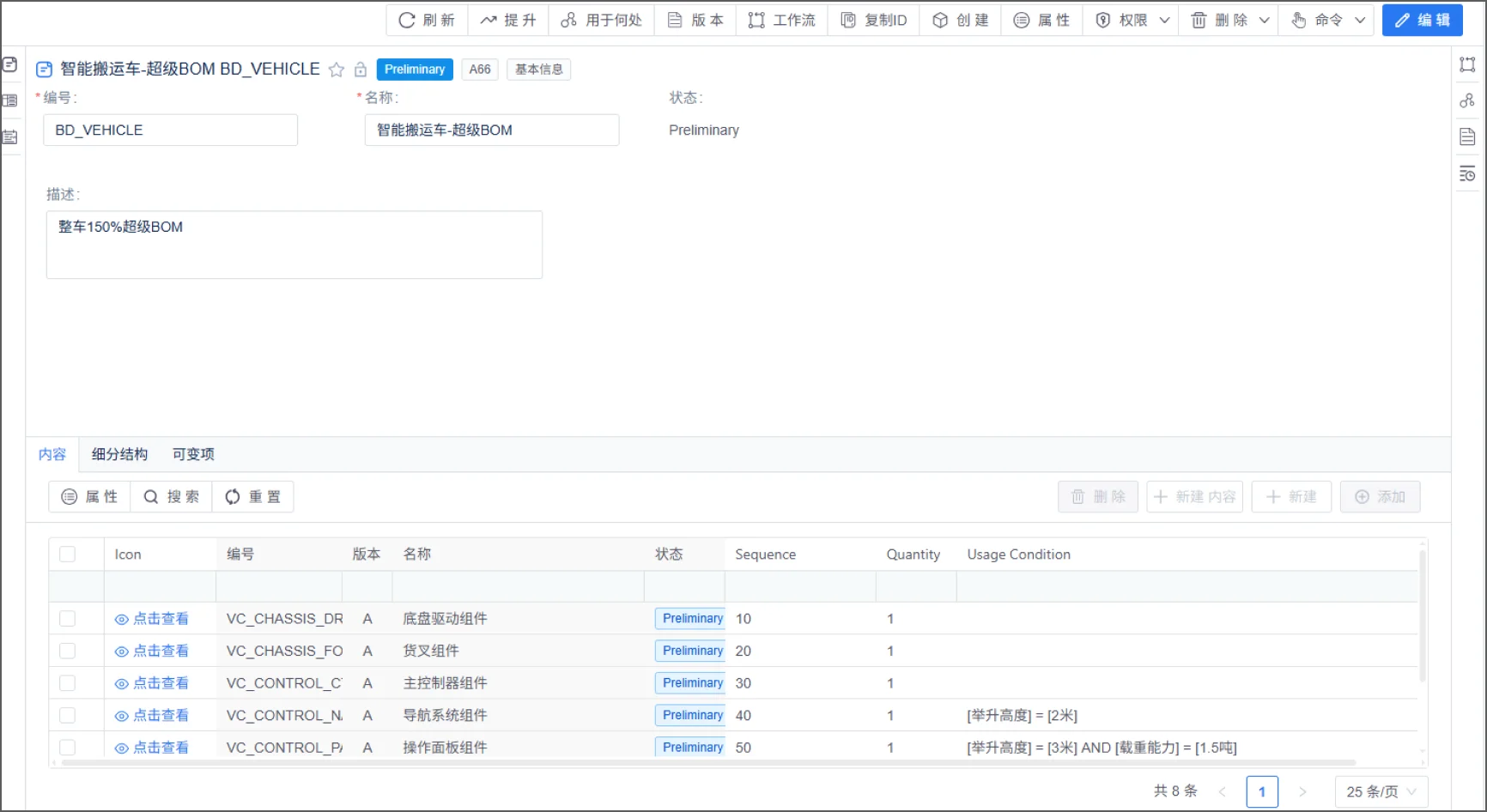This screenshot has height=812, width=1487.
Task: Click the table horizontal scrollbar
Action: click(707, 762)
